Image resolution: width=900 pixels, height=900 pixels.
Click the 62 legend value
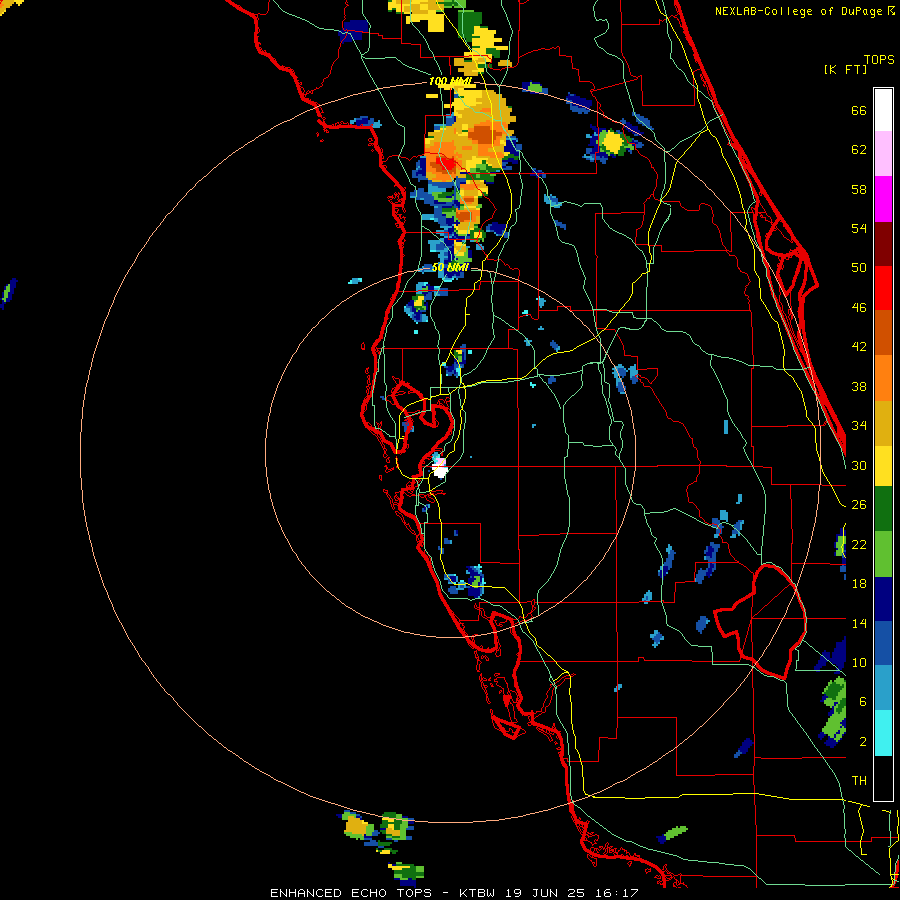click(x=859, y=150)
